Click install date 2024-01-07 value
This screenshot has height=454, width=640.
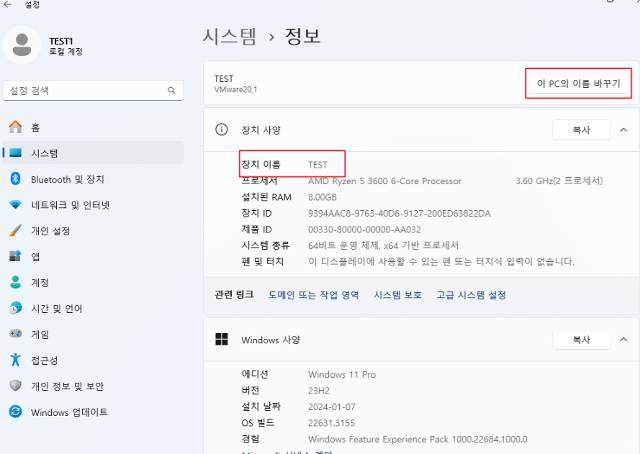(x=331, y=407)
